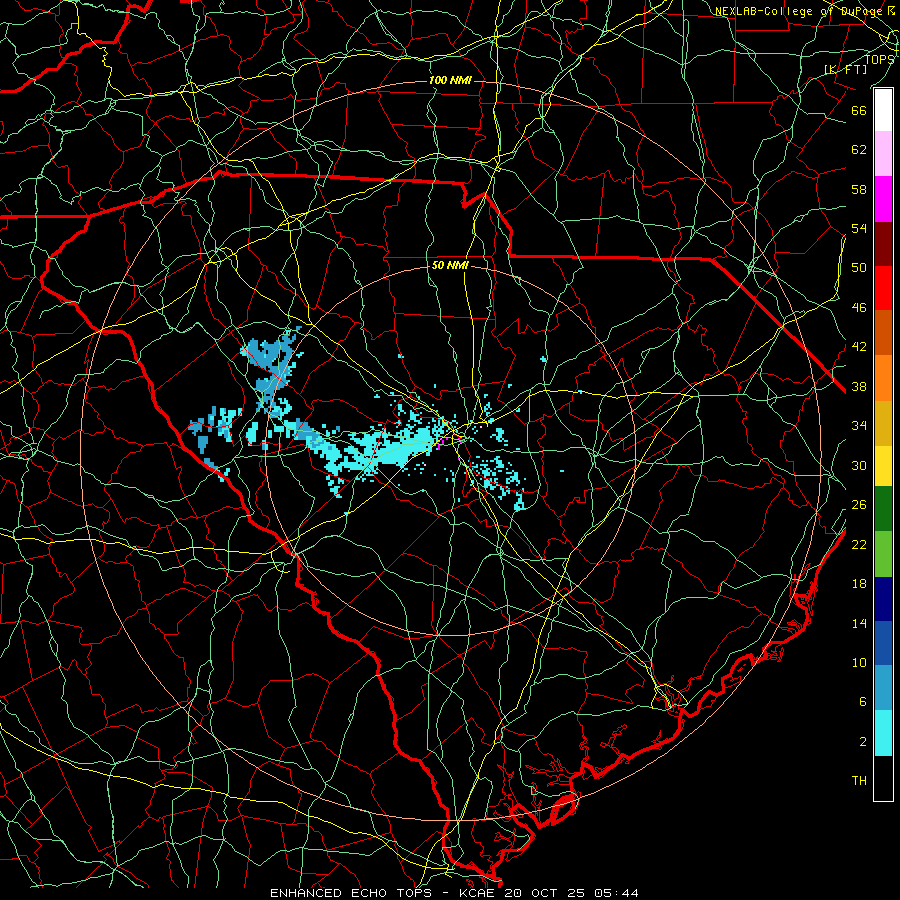Click the ENHANCED ECHO TOPS KCAE caption
Screen dimensions: 900x900
pyautogui.click(x=454, y=893)
